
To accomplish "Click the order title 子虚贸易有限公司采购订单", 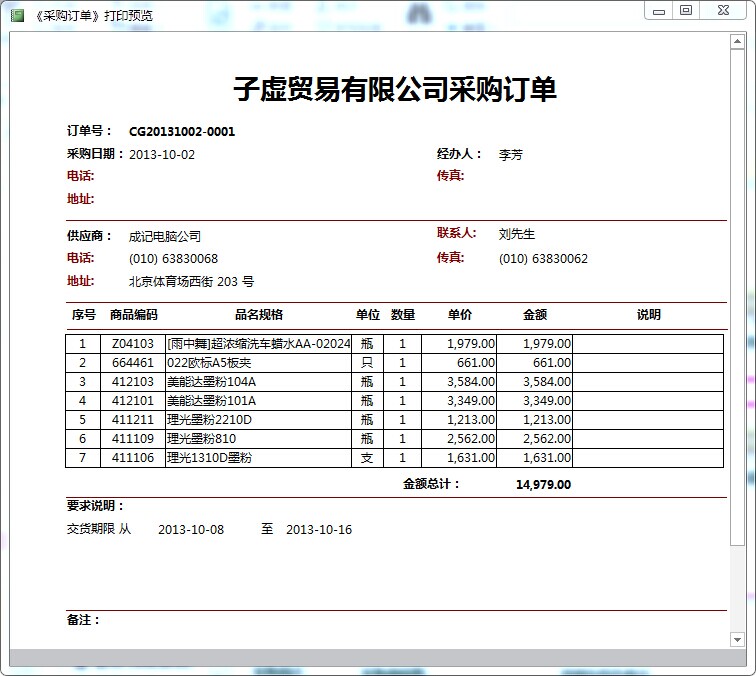I will click(394, 89).
